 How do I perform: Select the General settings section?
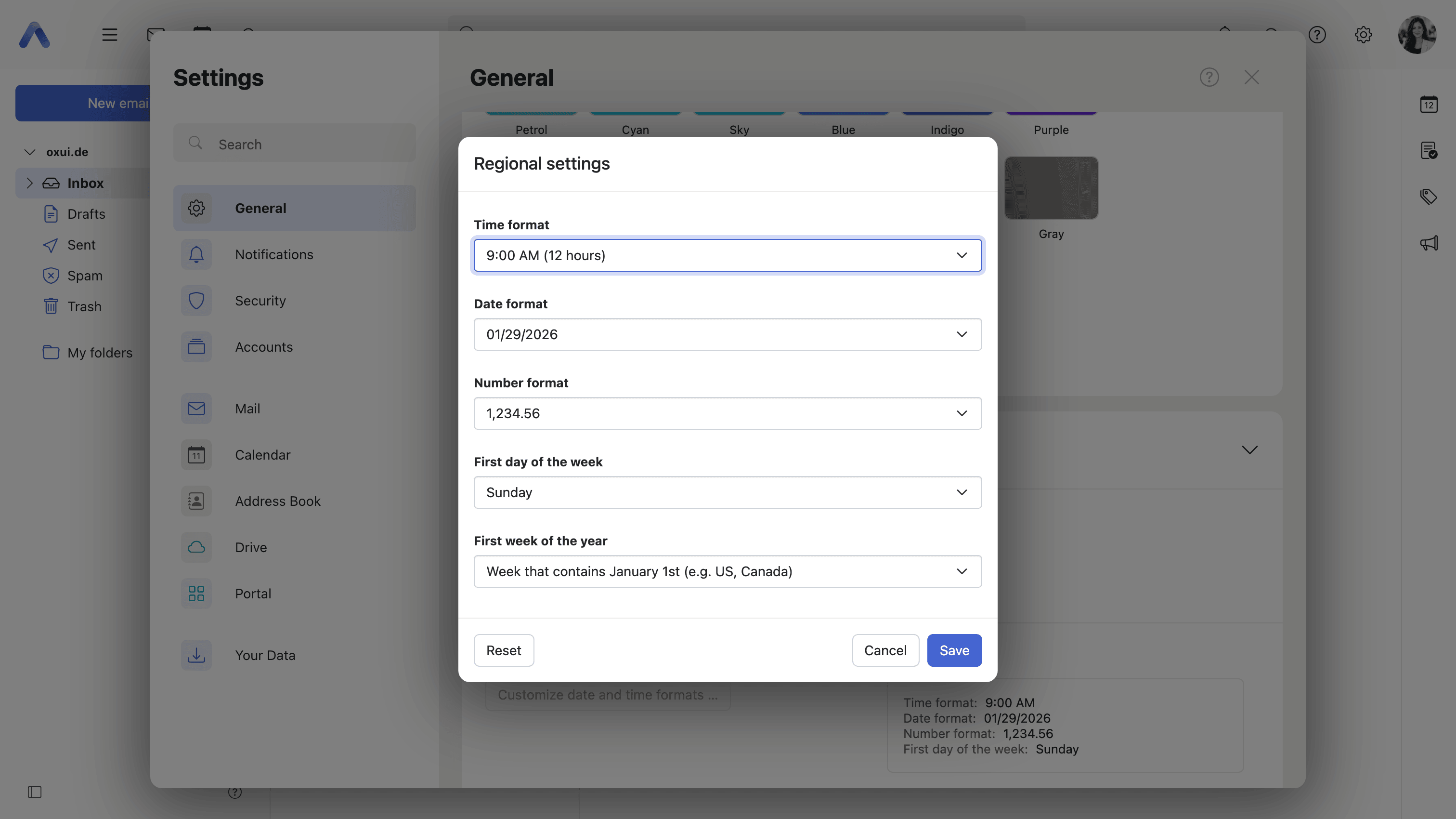tap(295, 208)
